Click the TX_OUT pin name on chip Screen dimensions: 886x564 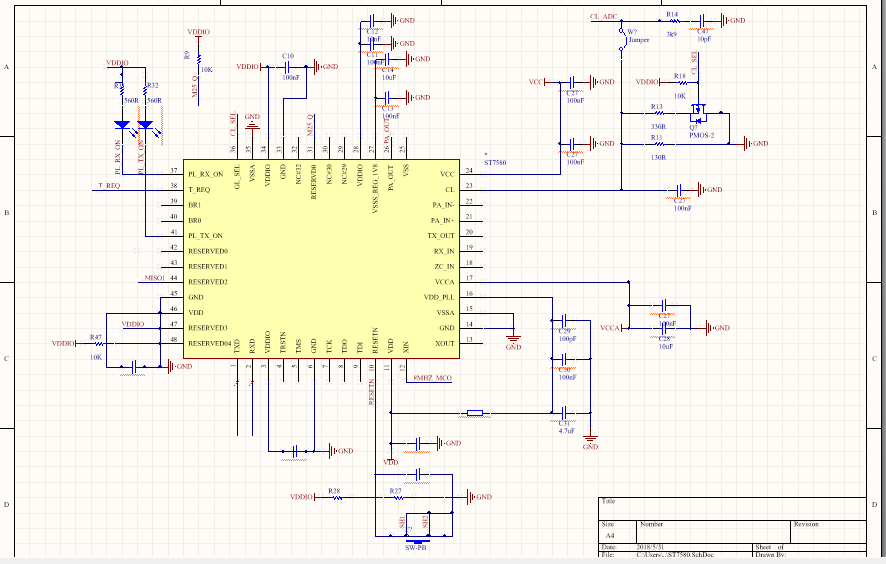click(440, 236)
